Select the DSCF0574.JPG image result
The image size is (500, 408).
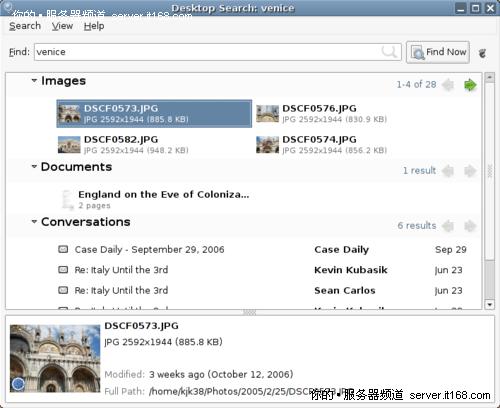(x=352, y=145)
